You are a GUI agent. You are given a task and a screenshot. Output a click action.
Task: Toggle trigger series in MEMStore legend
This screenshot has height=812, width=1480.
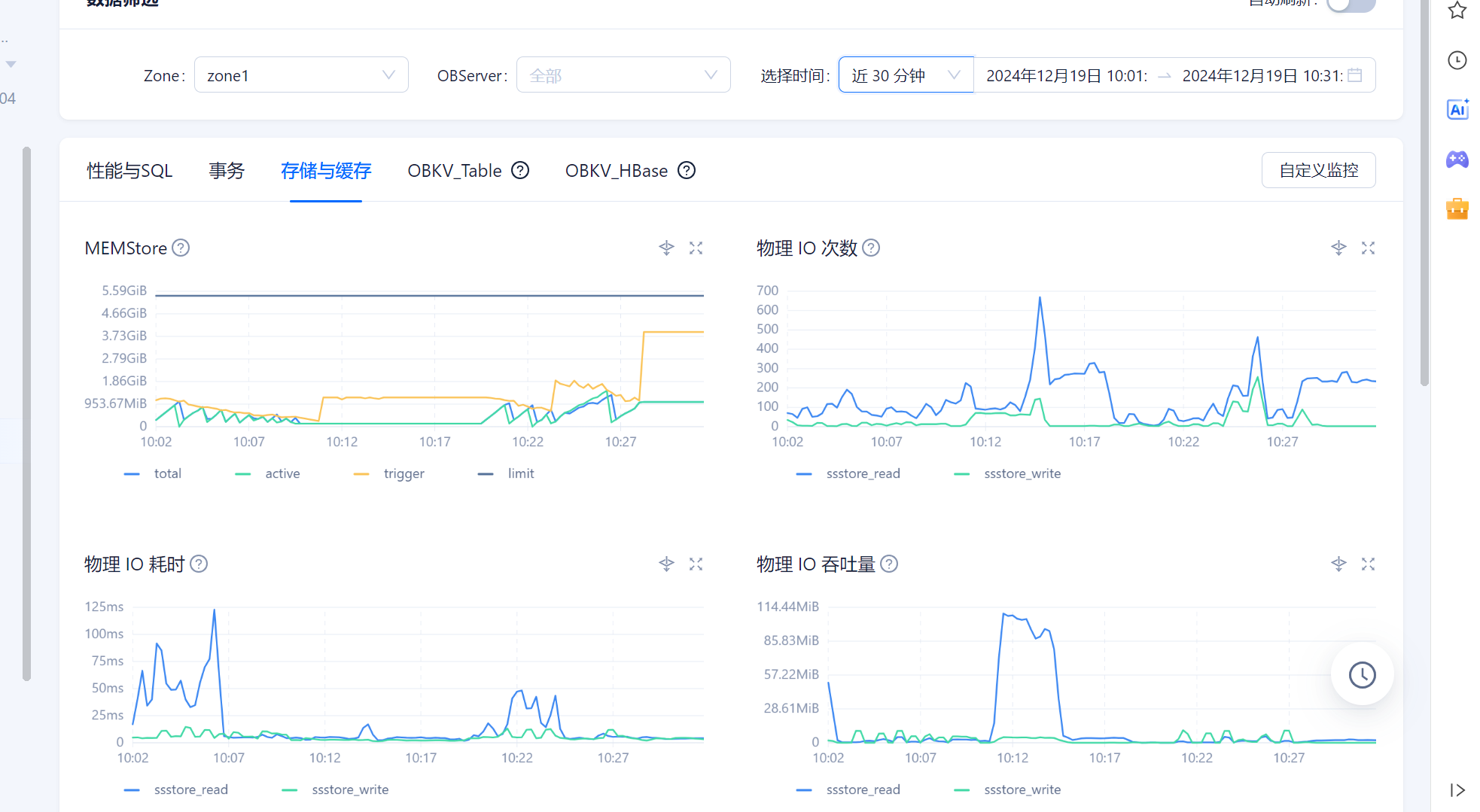[x=389, y=473]
